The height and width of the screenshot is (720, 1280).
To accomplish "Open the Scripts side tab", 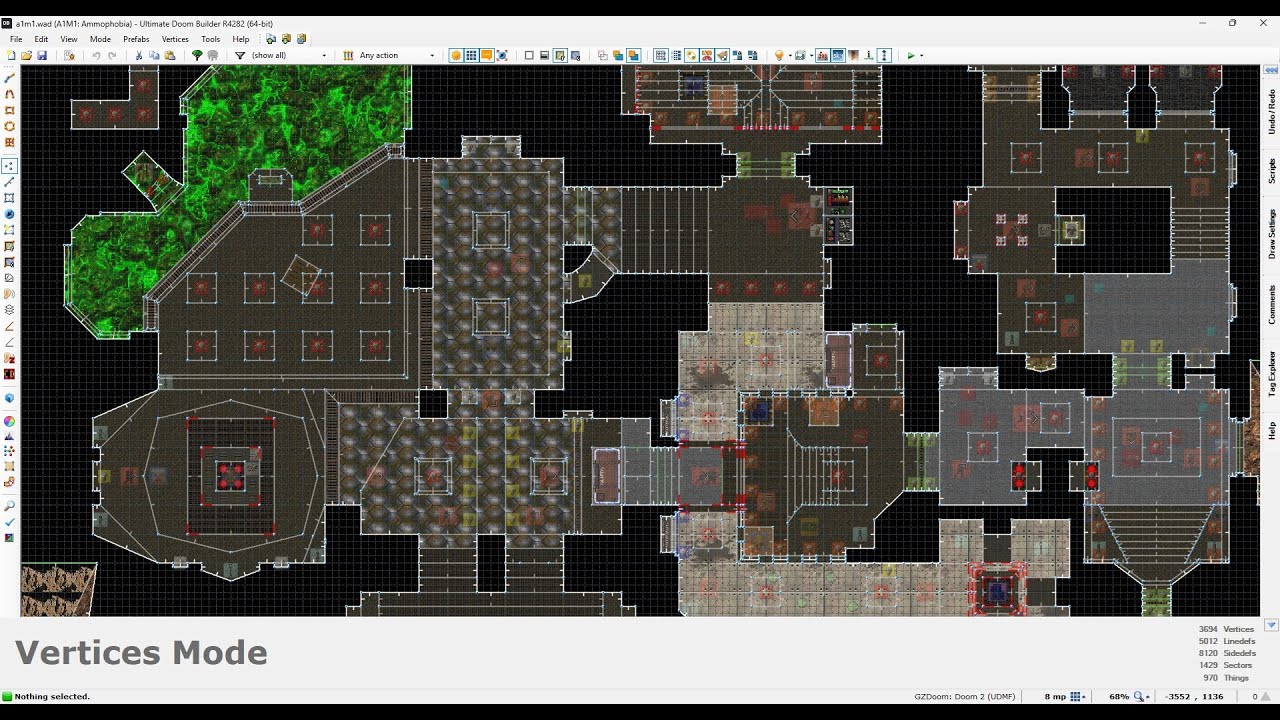I will click(x=1271, y=170).
